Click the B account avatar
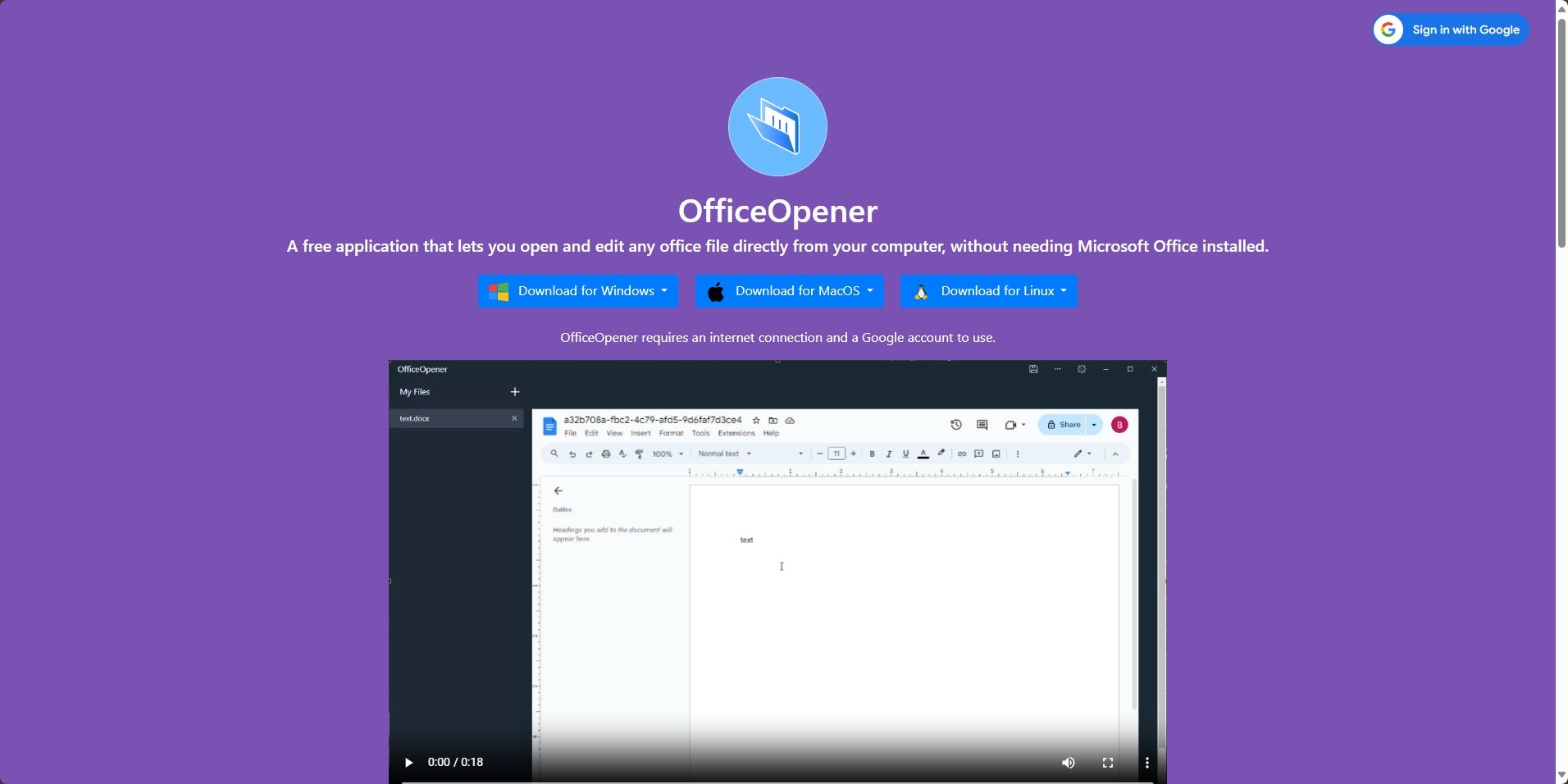 pyautogui.click(x=1119, y=425)
